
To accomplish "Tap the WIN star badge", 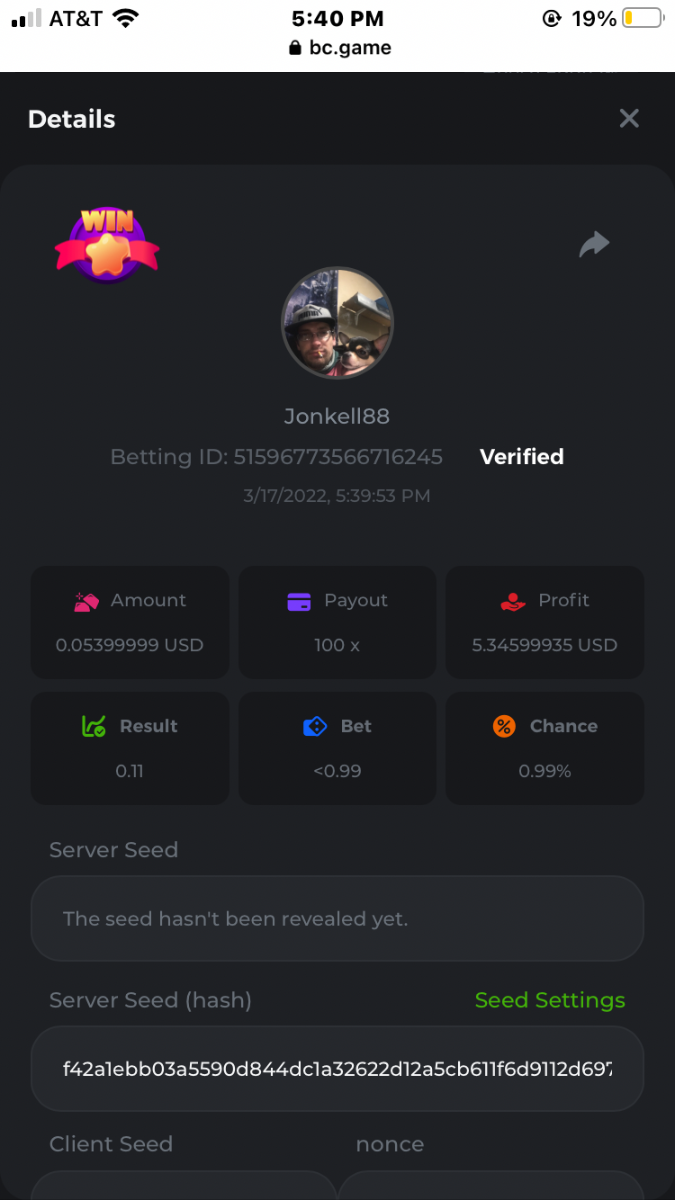I will pos(107,245).
